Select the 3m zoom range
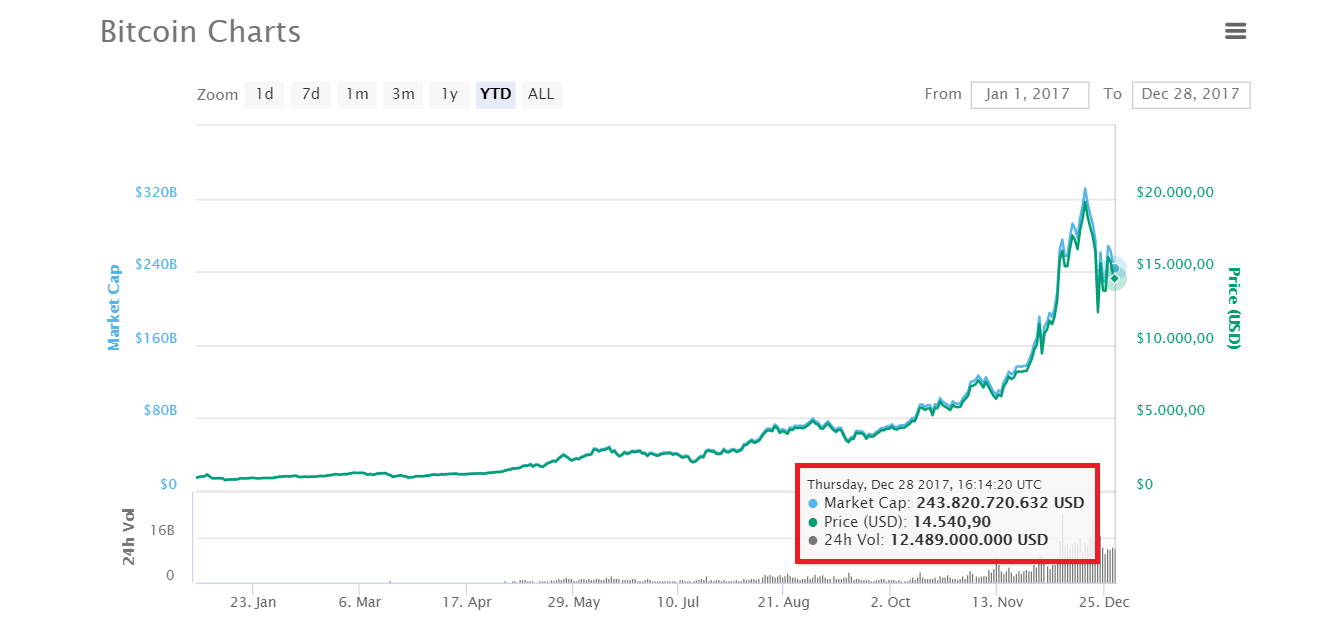This screenshot has width=1331, height=640. pos(403,94)
